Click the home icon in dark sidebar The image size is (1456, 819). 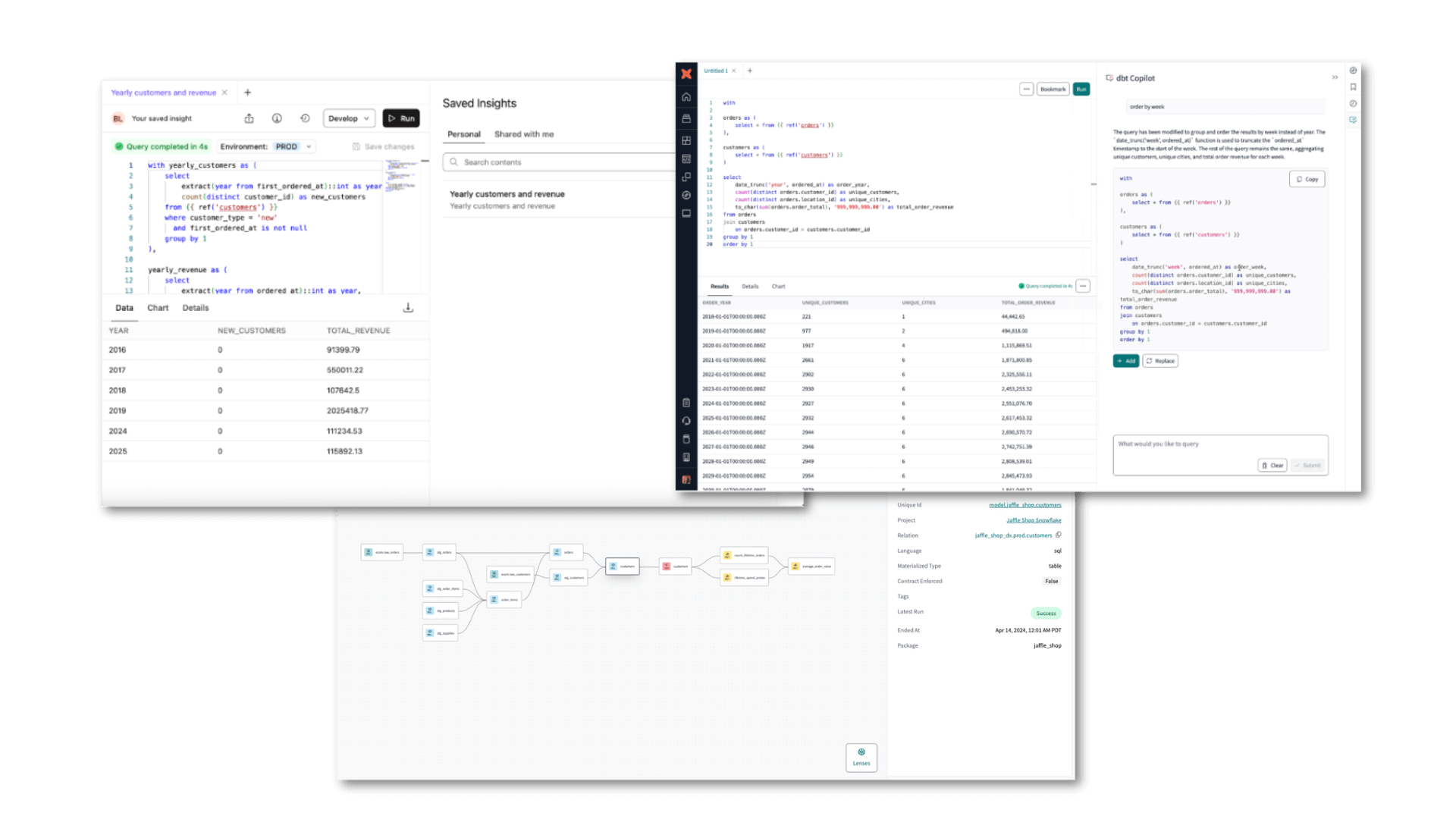tap(686, 97)
